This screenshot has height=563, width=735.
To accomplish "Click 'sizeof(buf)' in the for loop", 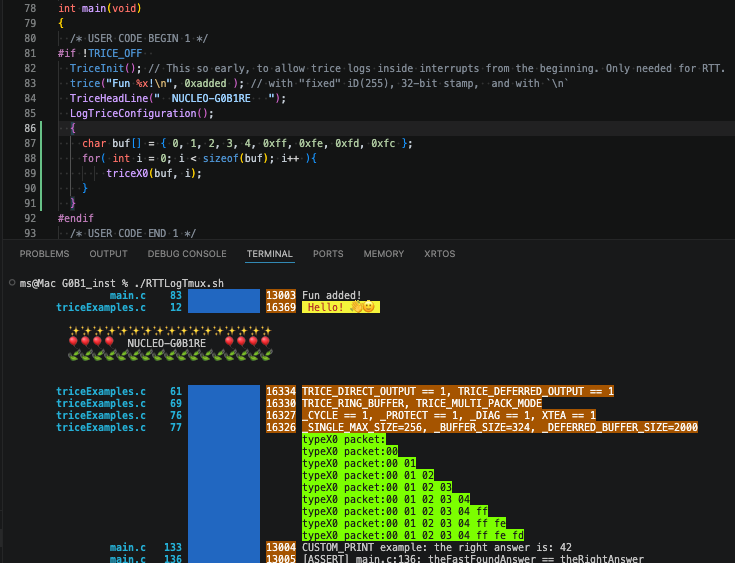I will click(x=238, y=158).
